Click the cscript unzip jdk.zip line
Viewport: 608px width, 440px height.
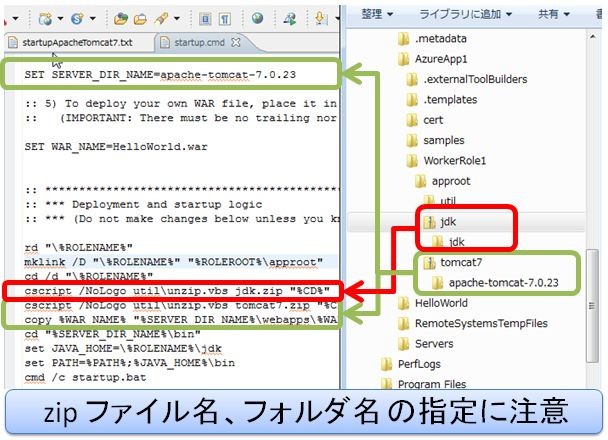[177, 291]
